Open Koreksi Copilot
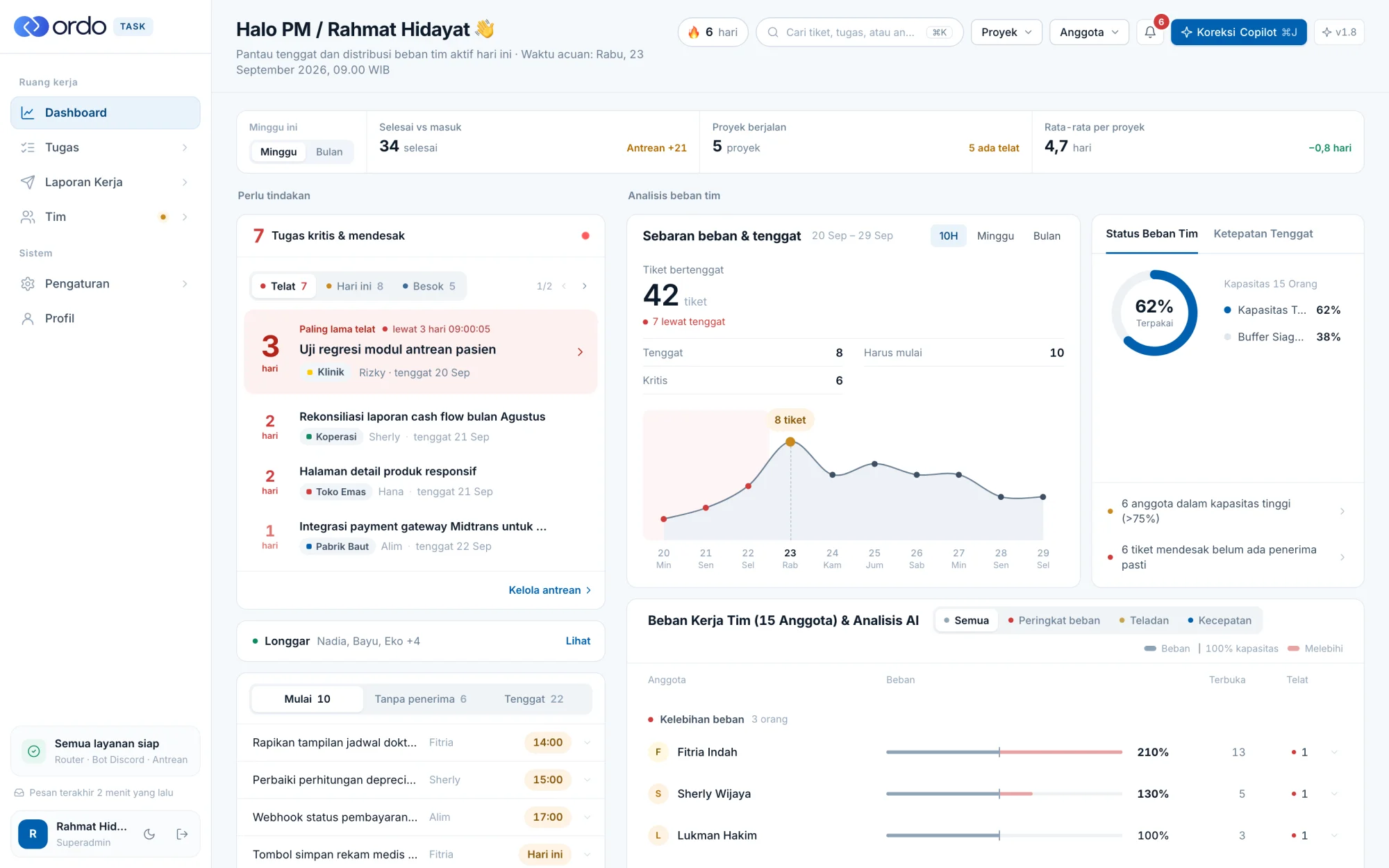This screenshot has width=1389, height=868. (x=1238, y=32)
